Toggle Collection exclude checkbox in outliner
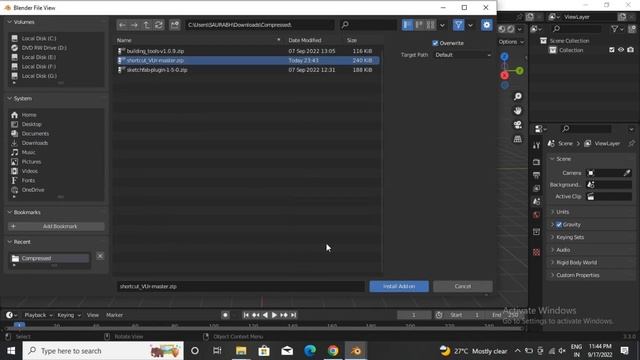Image resolution: width=640 pixels, height=360 pixels. pos(611,50)
